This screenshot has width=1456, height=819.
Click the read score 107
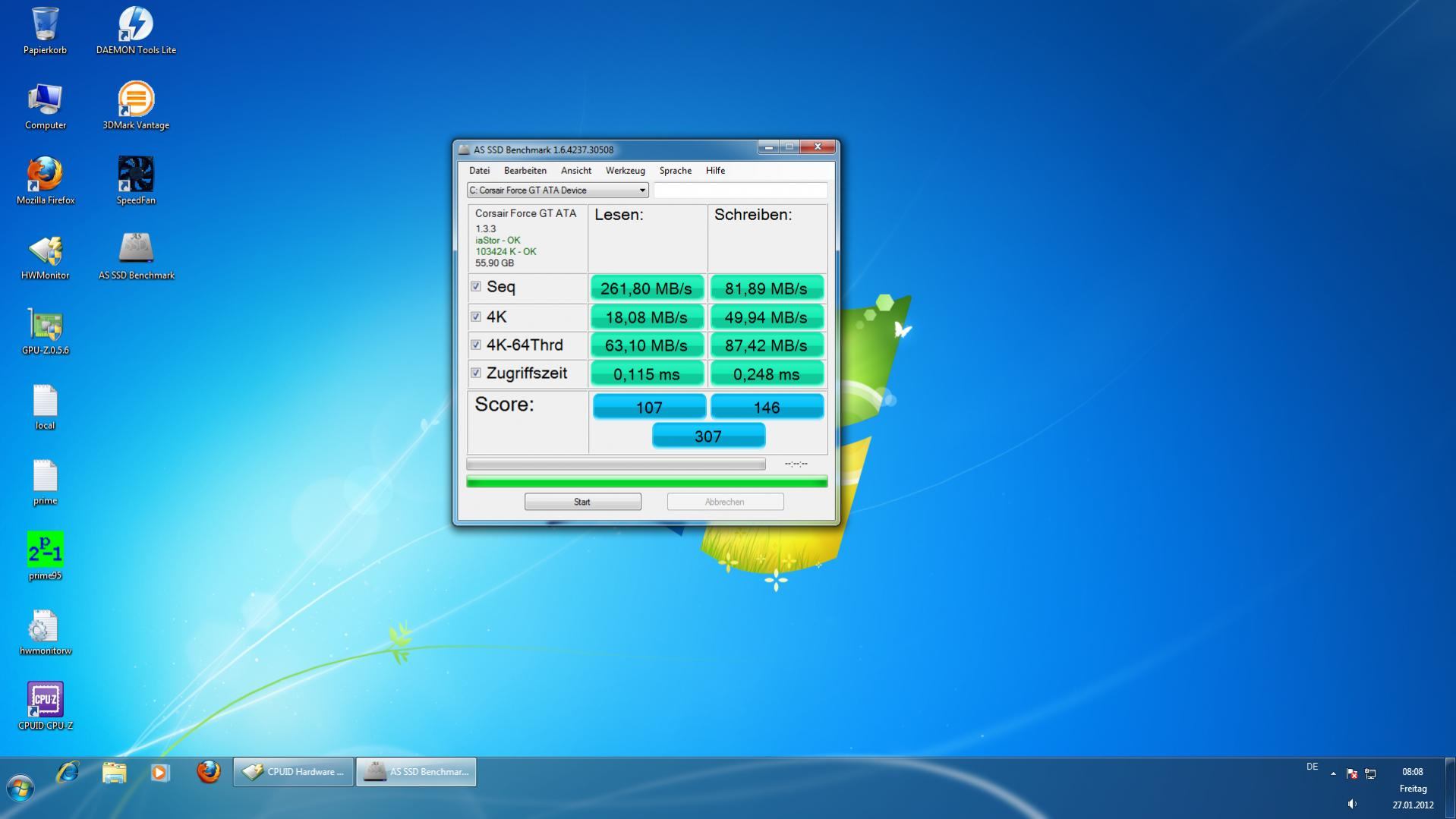649,408
